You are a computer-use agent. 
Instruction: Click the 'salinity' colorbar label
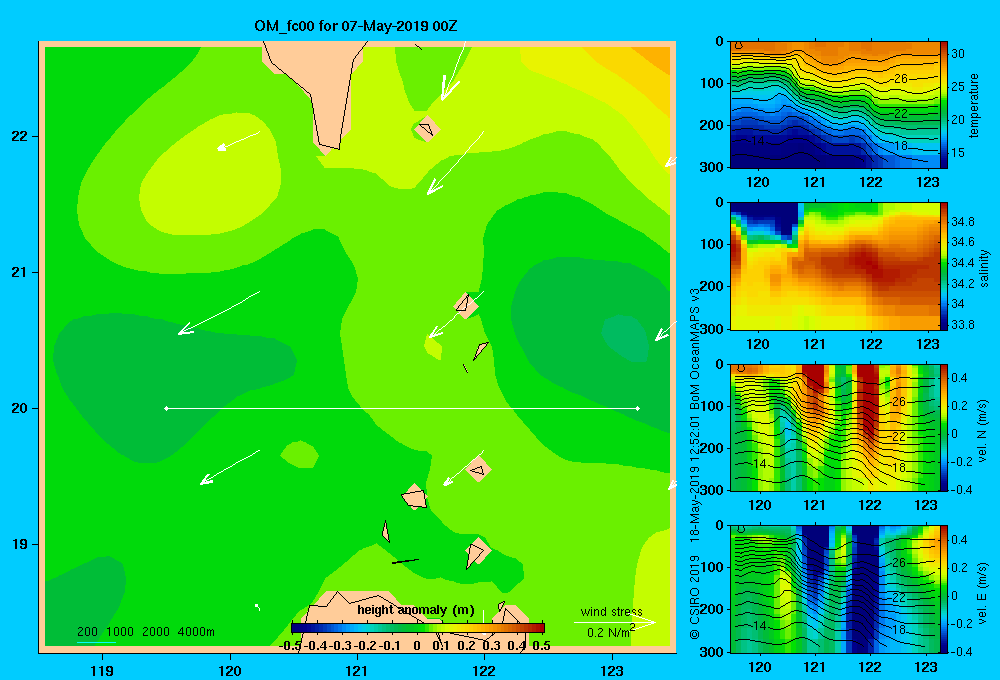pyautogui.click(x=985, y=268)
